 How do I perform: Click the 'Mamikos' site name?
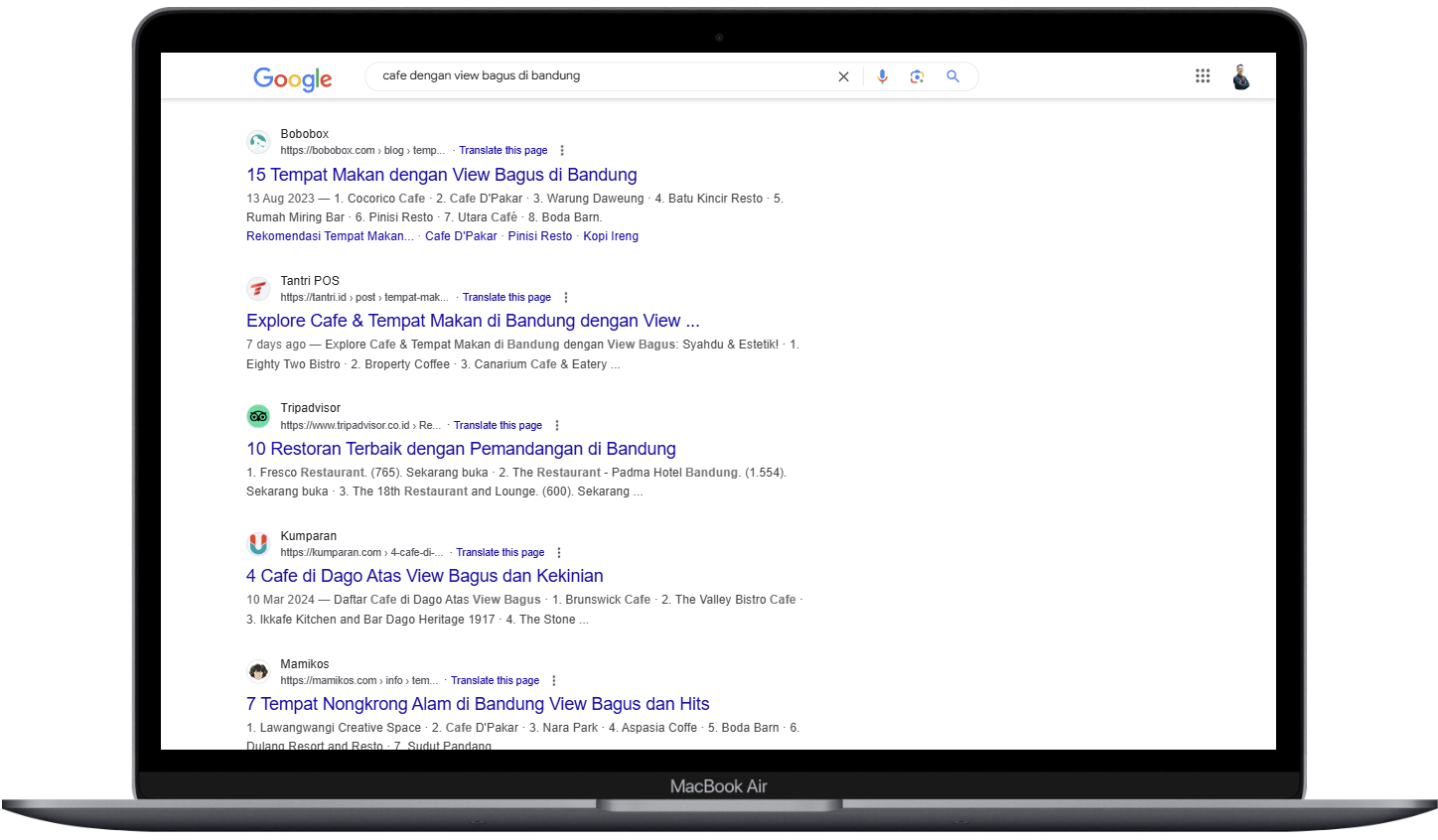[x=304, y=664]
